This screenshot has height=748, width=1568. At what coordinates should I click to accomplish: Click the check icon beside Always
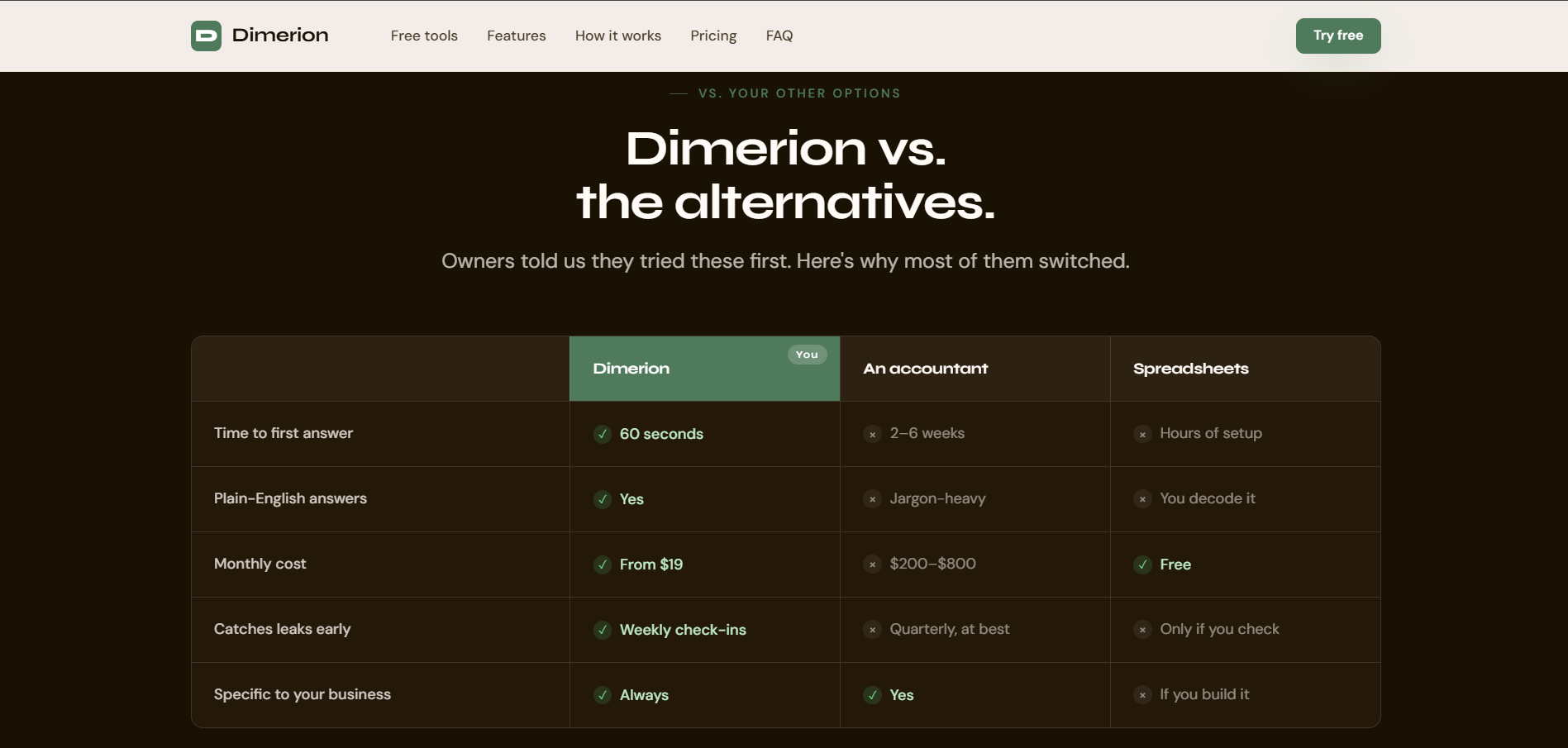[x=603, y=695]
